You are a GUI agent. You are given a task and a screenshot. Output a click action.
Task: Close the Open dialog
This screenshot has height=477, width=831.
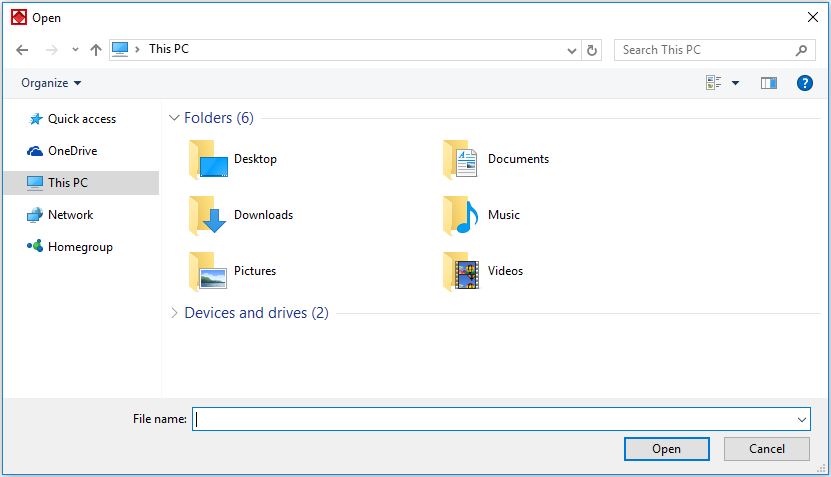[812, 17]
